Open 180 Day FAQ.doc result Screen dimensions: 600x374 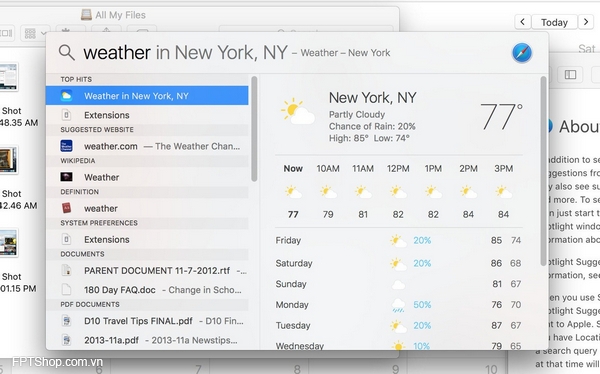tap(147, 289)
